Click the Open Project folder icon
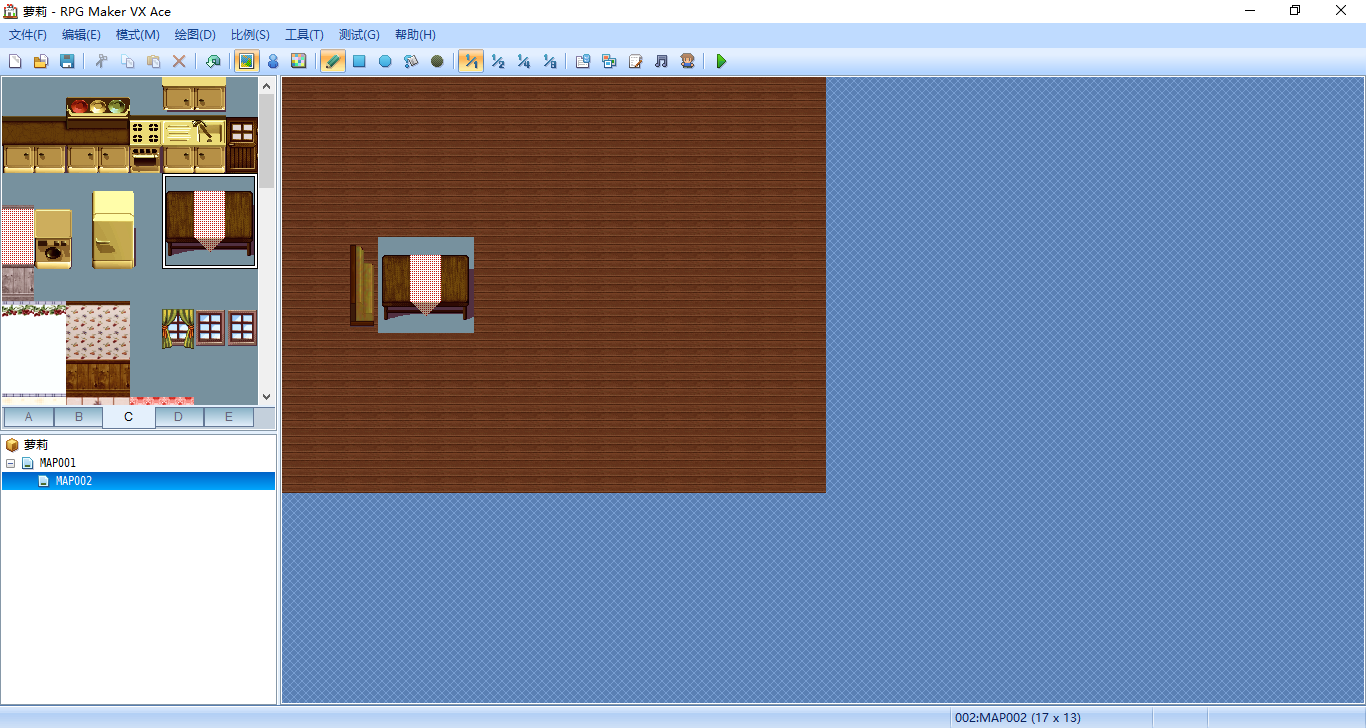This screenshot has width=1366, height=728. (41, 61)
